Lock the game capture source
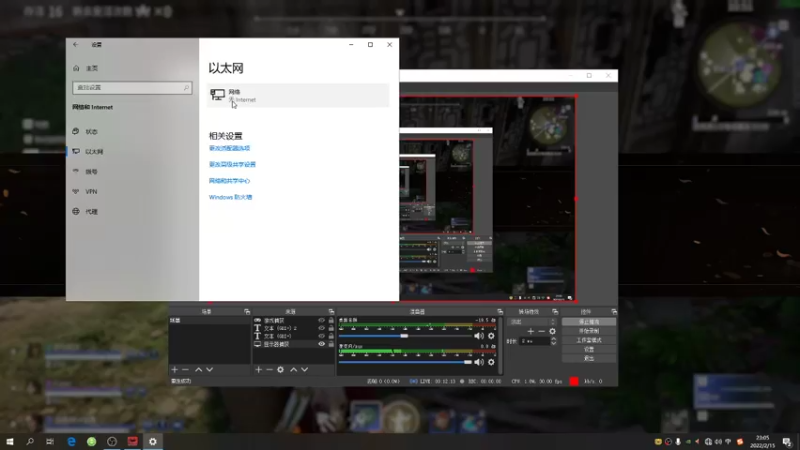The width and height of the screenshot is (800, 450). 331,320
